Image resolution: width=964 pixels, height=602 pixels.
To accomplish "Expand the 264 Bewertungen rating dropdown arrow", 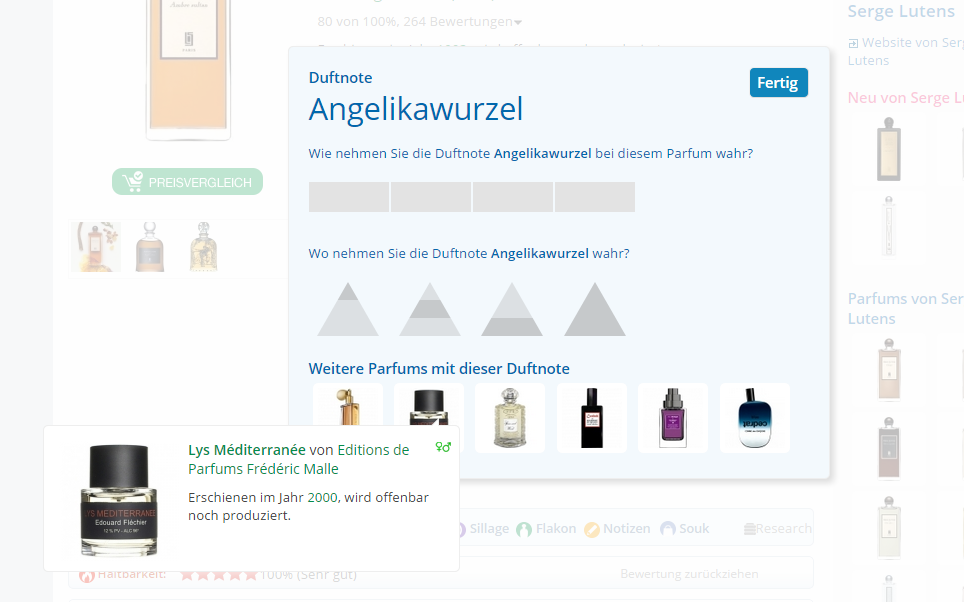I will [518, 23].
